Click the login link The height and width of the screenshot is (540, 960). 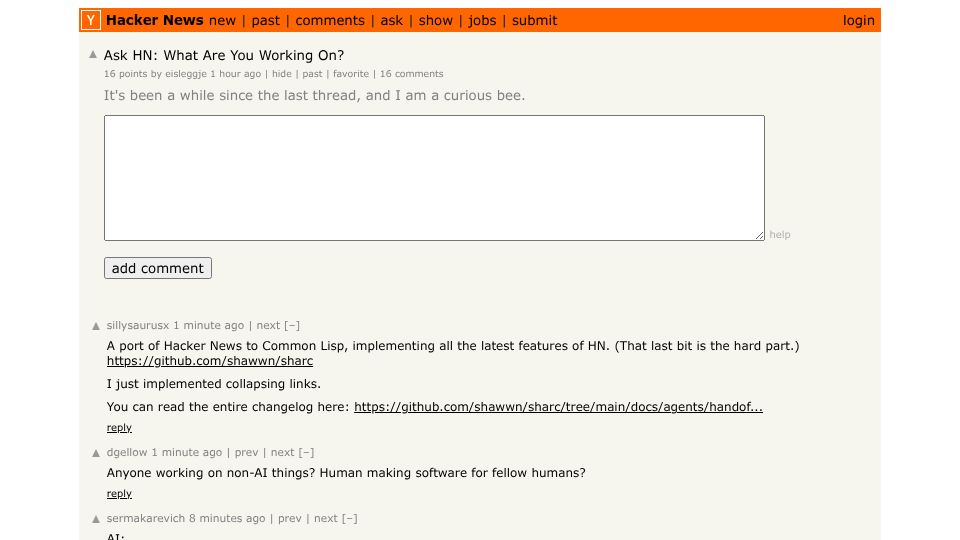(x=858, y=21)
